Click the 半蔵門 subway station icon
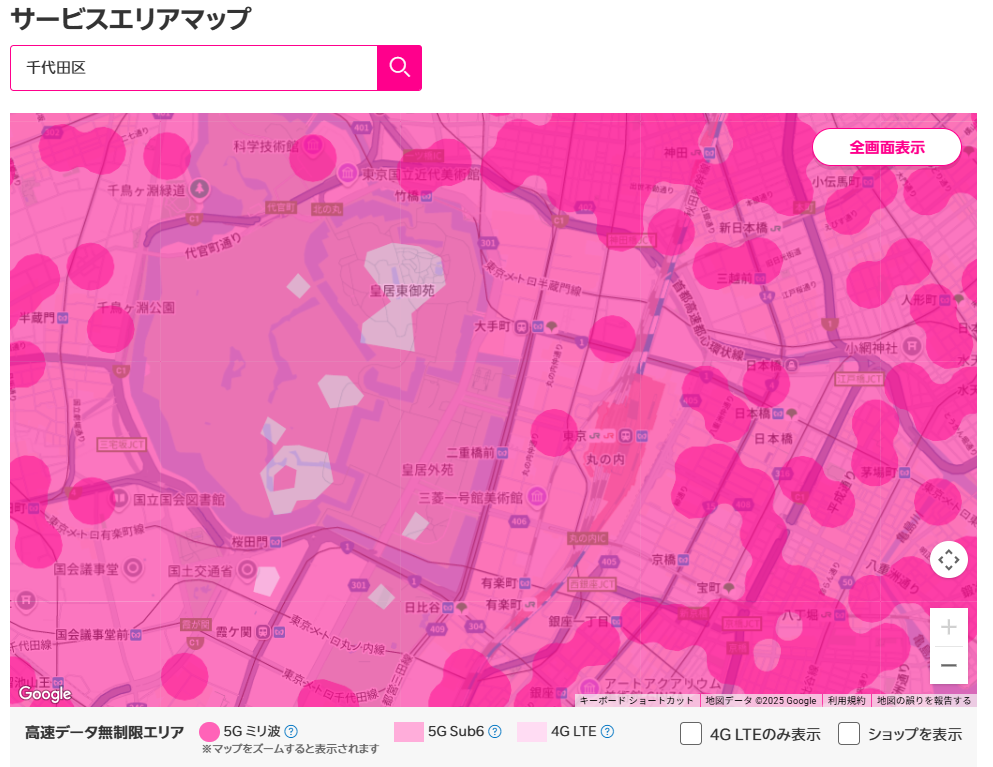 [63, 318]
